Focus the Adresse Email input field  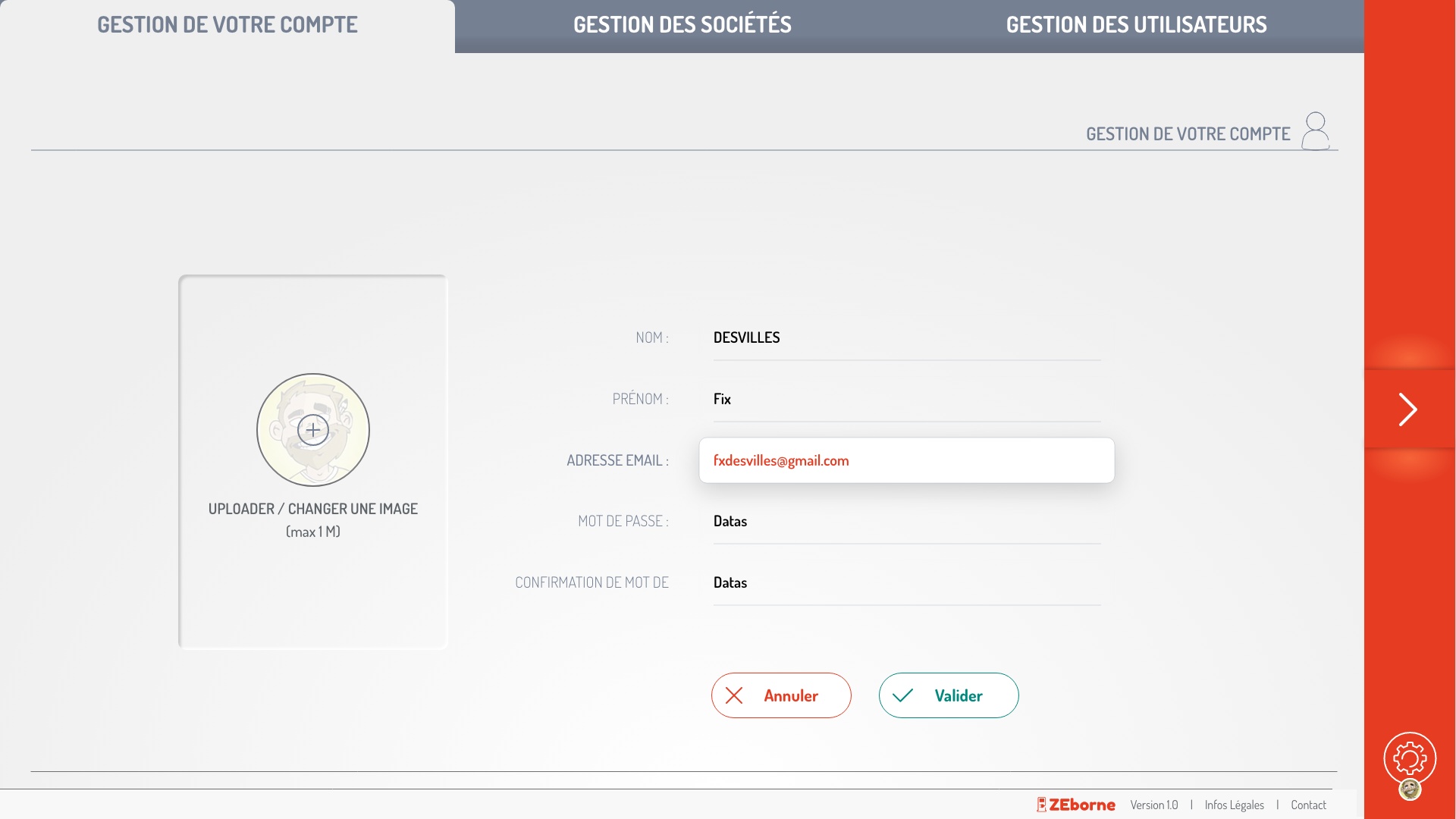click(906, 460)
